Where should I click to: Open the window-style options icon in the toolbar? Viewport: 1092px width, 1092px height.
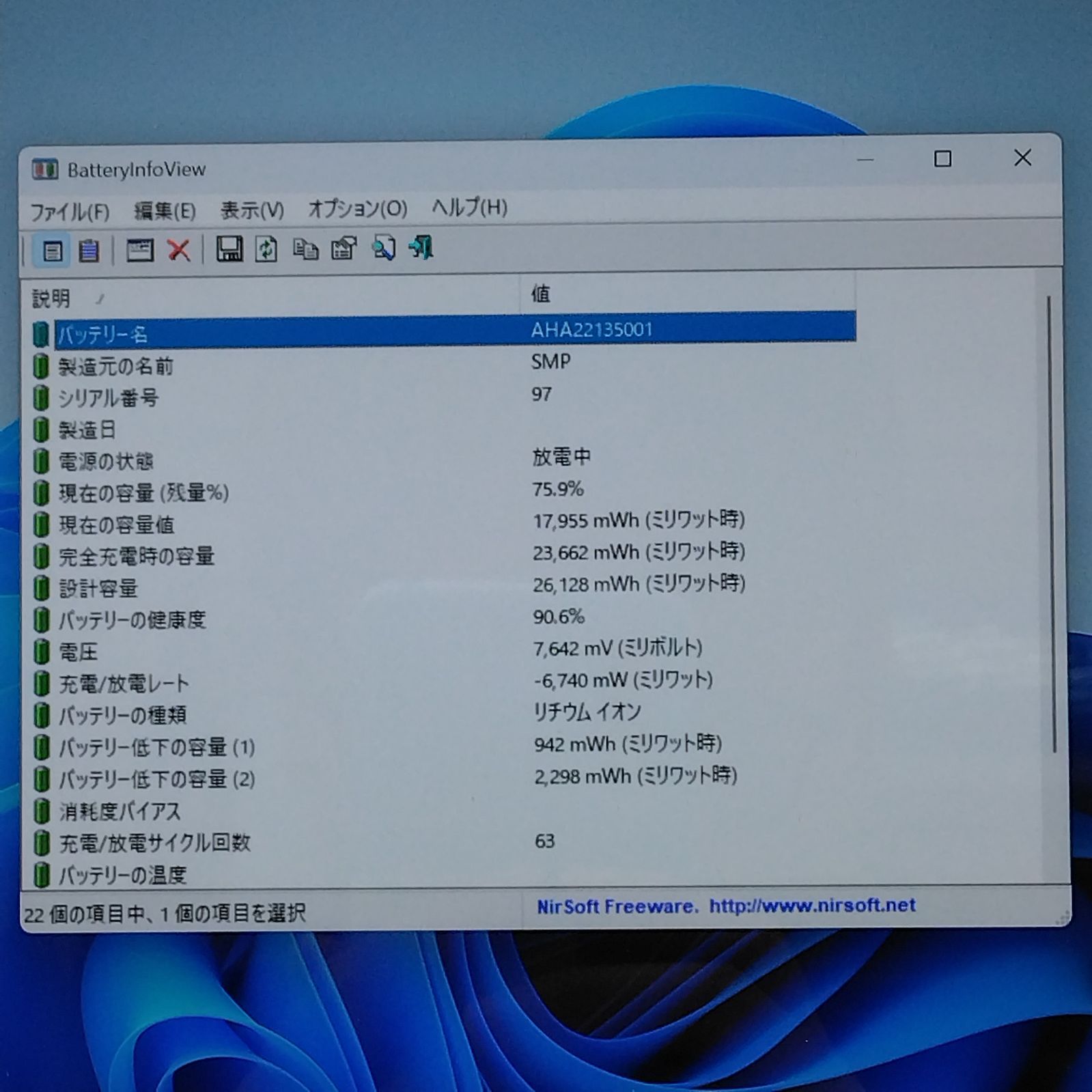(139, 251)
